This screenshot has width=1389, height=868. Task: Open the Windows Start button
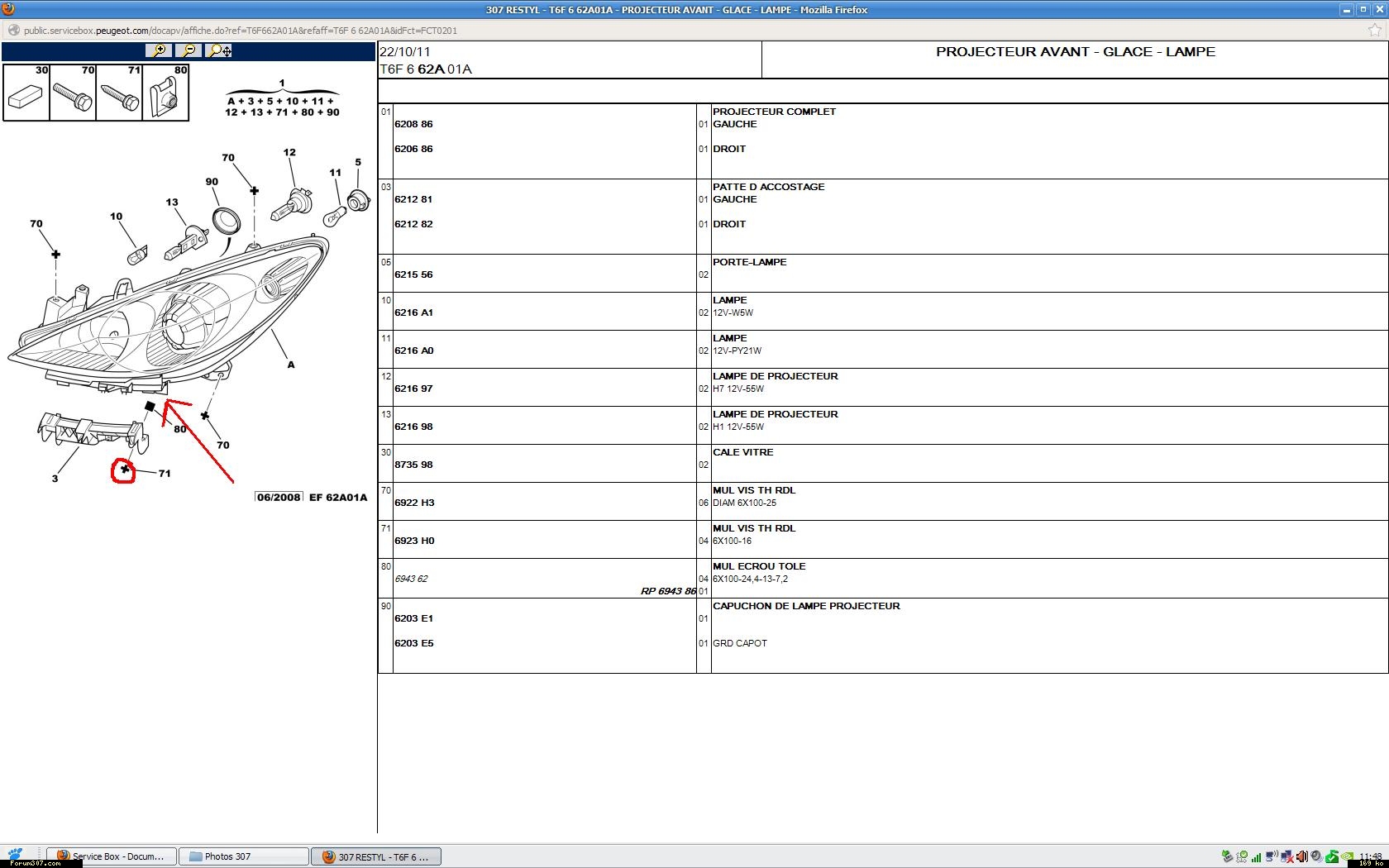point(16,855)
